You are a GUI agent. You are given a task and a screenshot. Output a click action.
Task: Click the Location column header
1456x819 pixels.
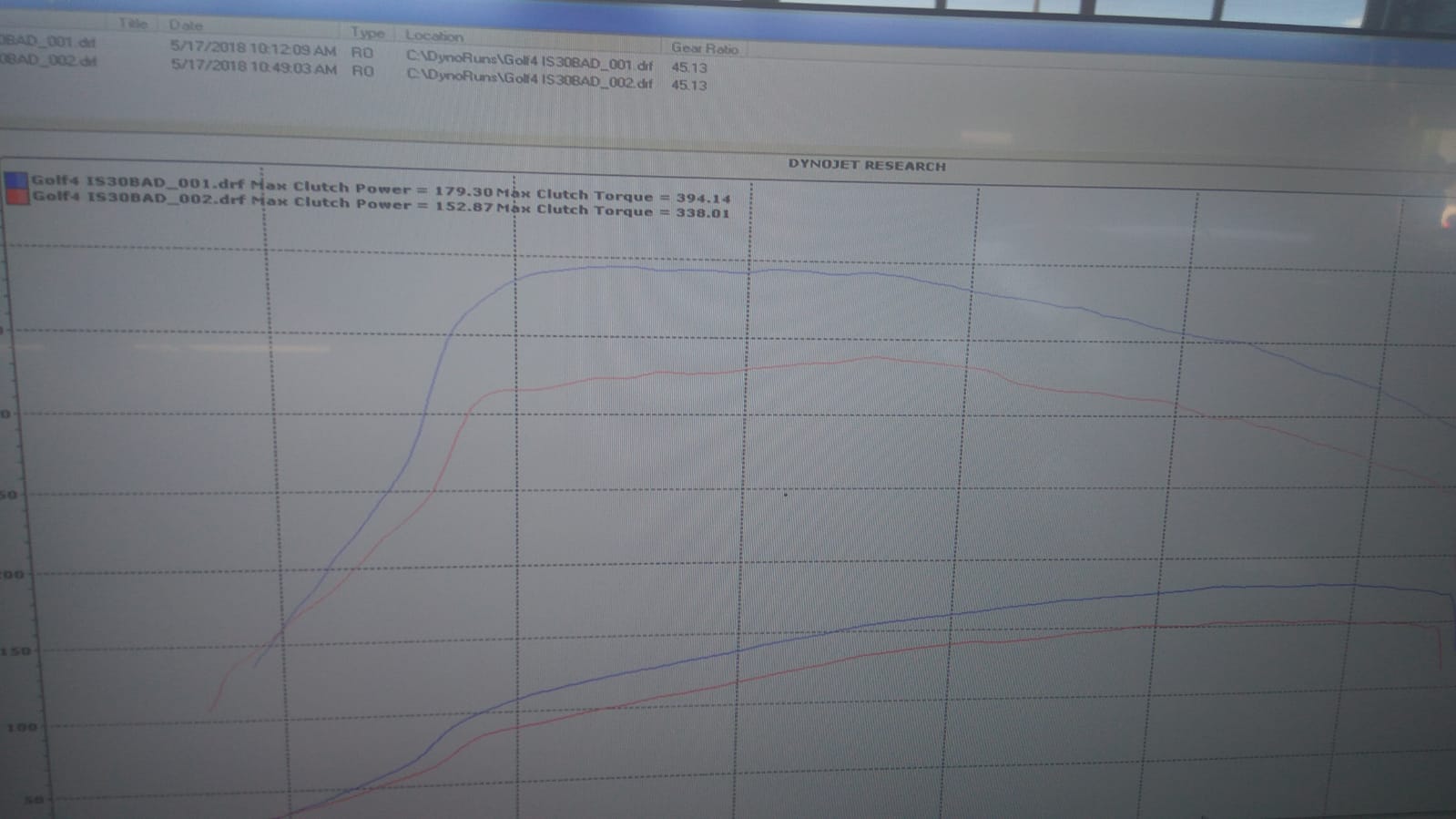coord(434,36)
